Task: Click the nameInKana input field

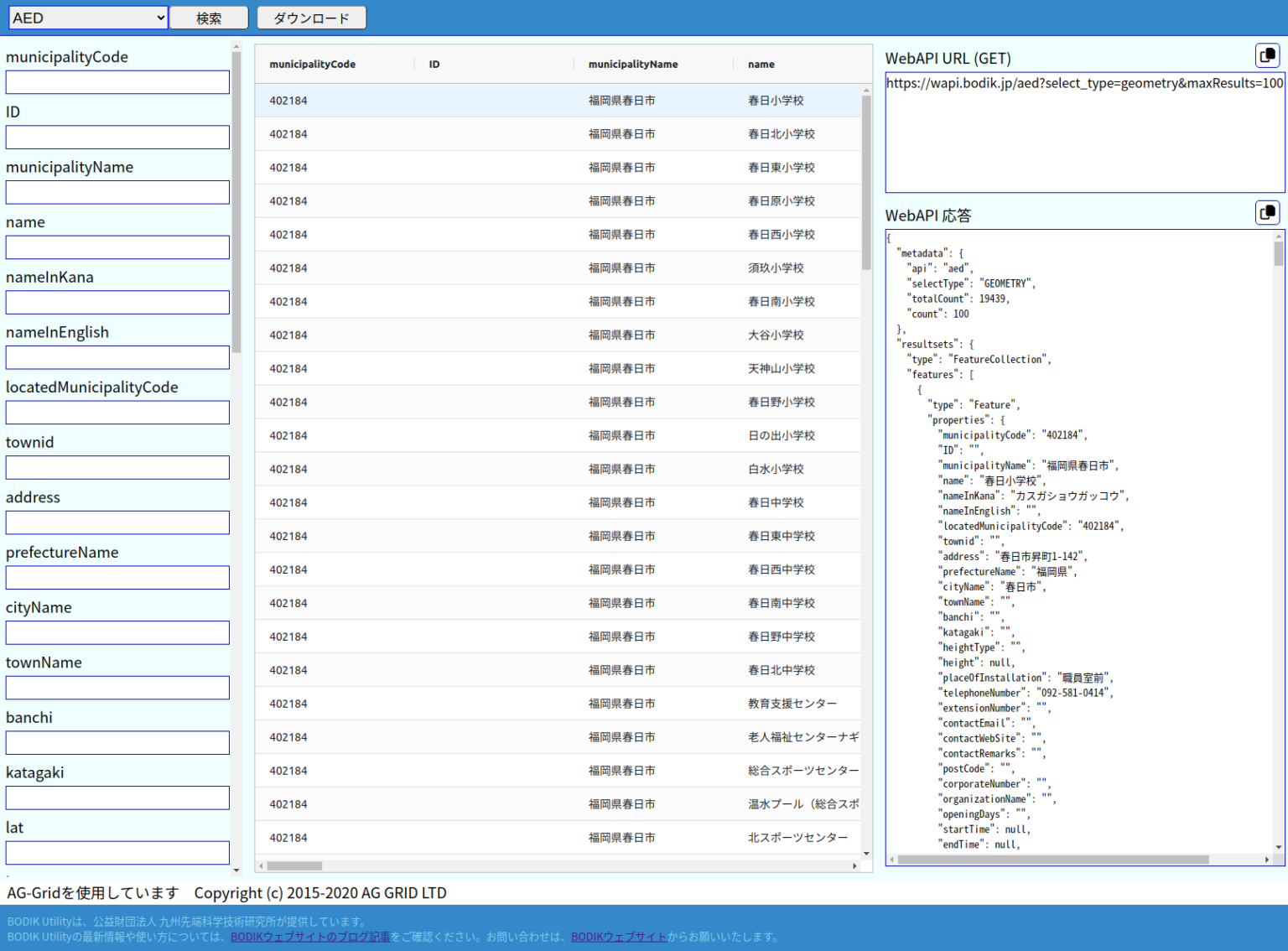Action: pyautogui.click(x=117, y=303)
